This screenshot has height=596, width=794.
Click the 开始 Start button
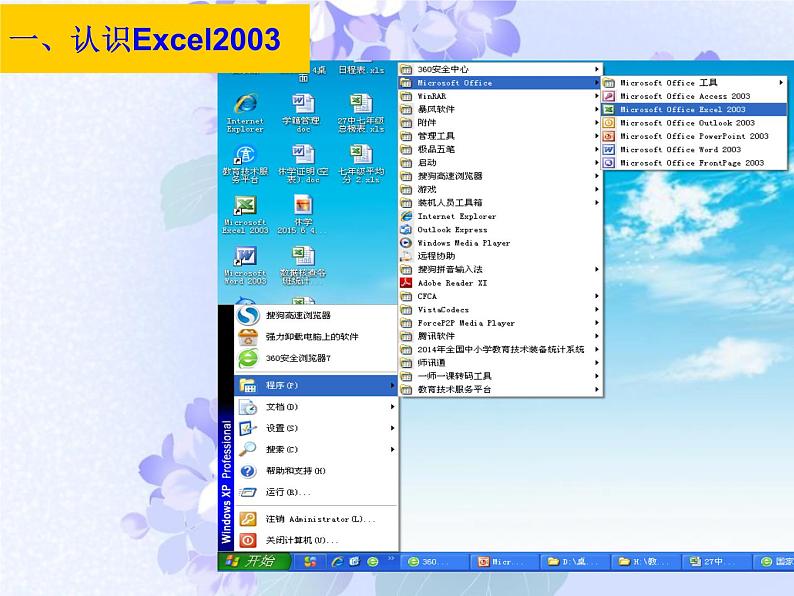tap(255, 562)
